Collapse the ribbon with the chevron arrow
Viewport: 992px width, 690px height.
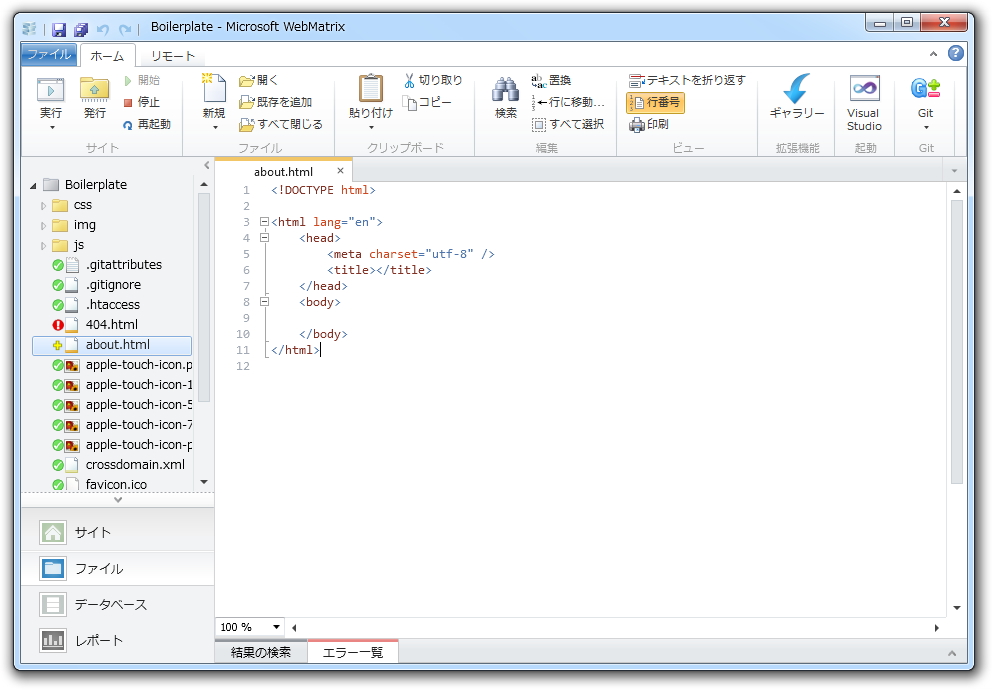(x=934, y=55)
